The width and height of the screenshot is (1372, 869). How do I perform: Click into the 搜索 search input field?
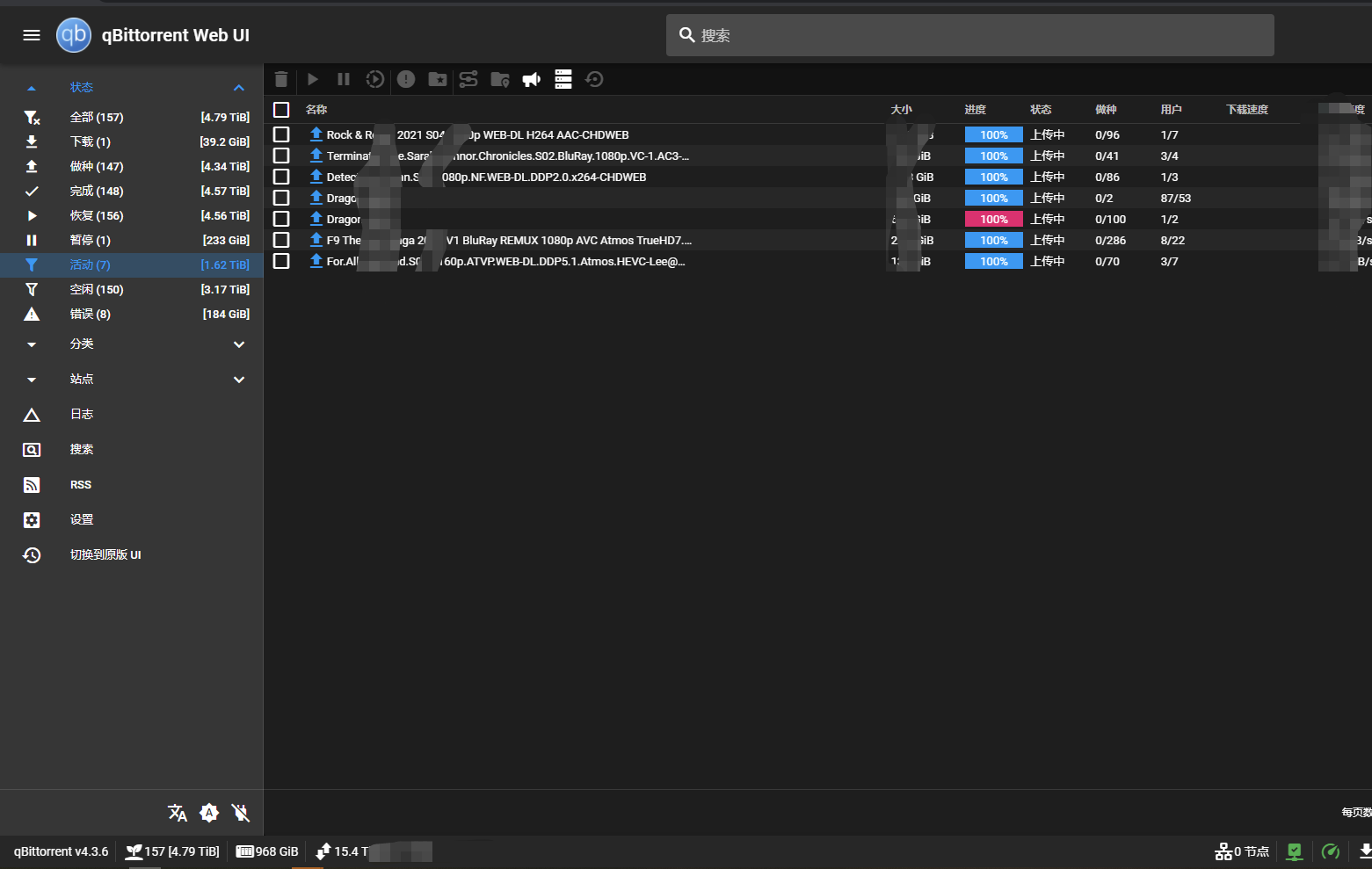(970, 35)
